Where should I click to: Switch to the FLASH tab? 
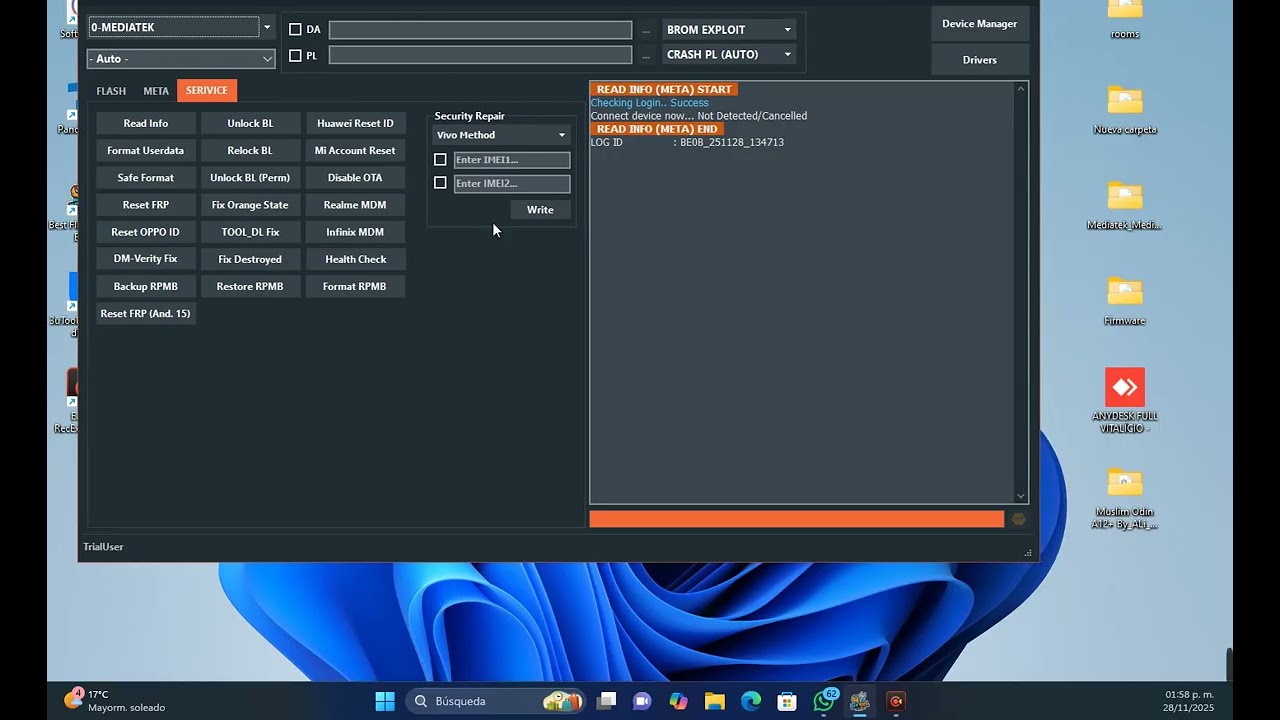pyautogui.click(x=111, y=91)
